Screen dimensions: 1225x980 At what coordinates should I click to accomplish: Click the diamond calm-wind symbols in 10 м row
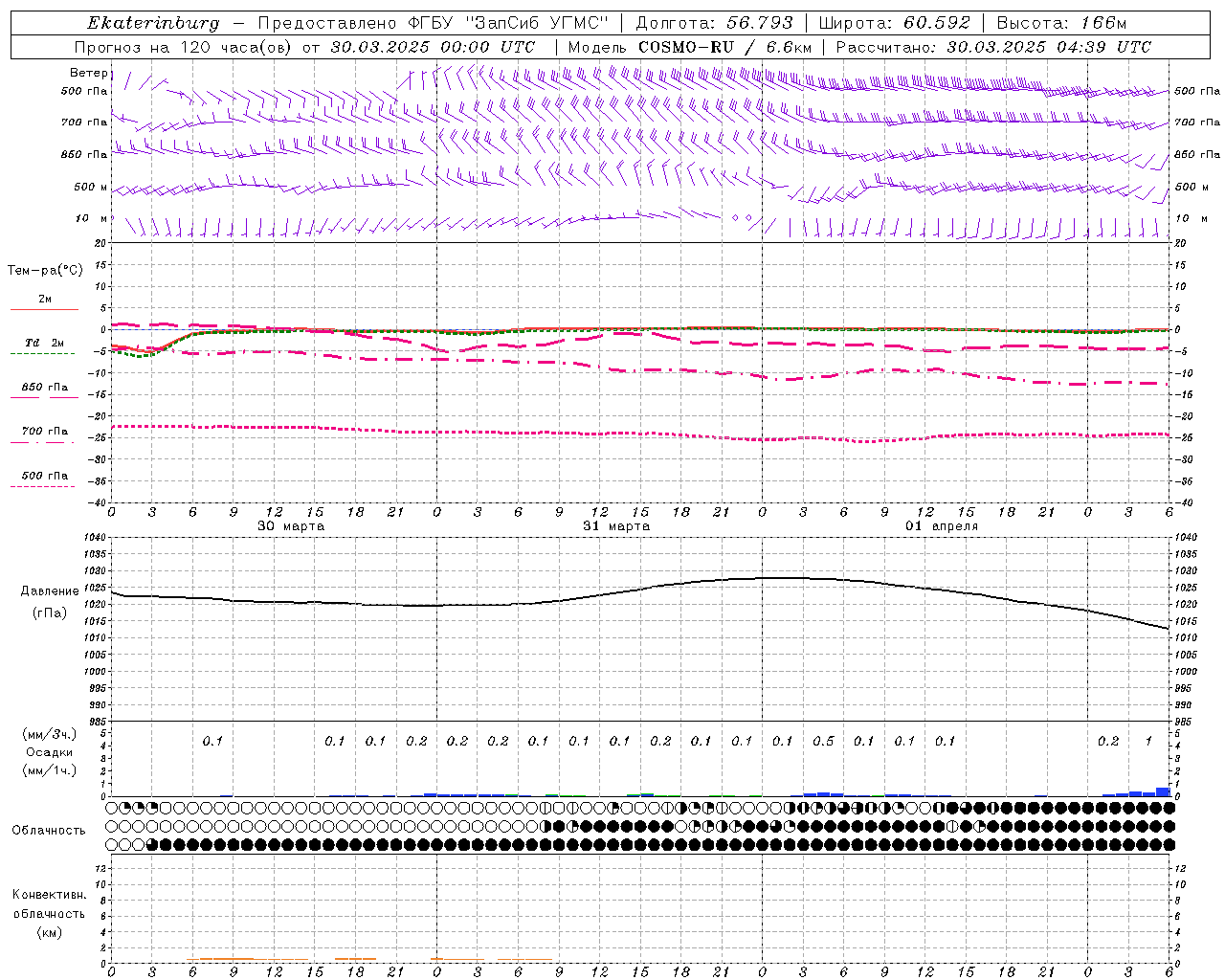coord(742,218)
